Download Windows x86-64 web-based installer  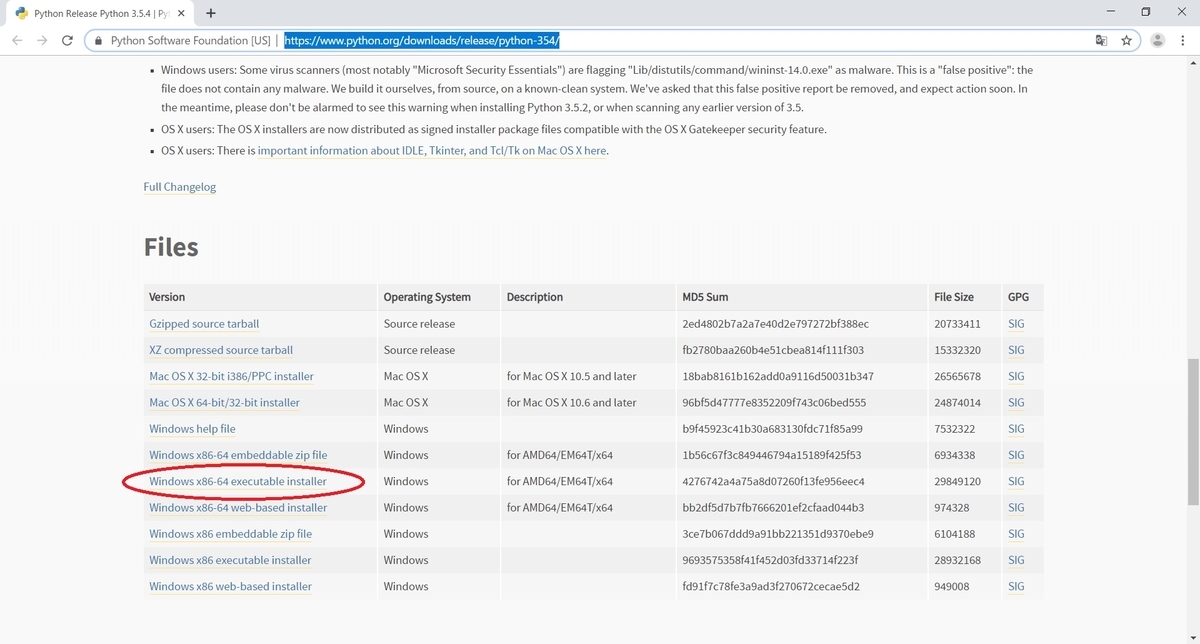[x=238, y=508]
